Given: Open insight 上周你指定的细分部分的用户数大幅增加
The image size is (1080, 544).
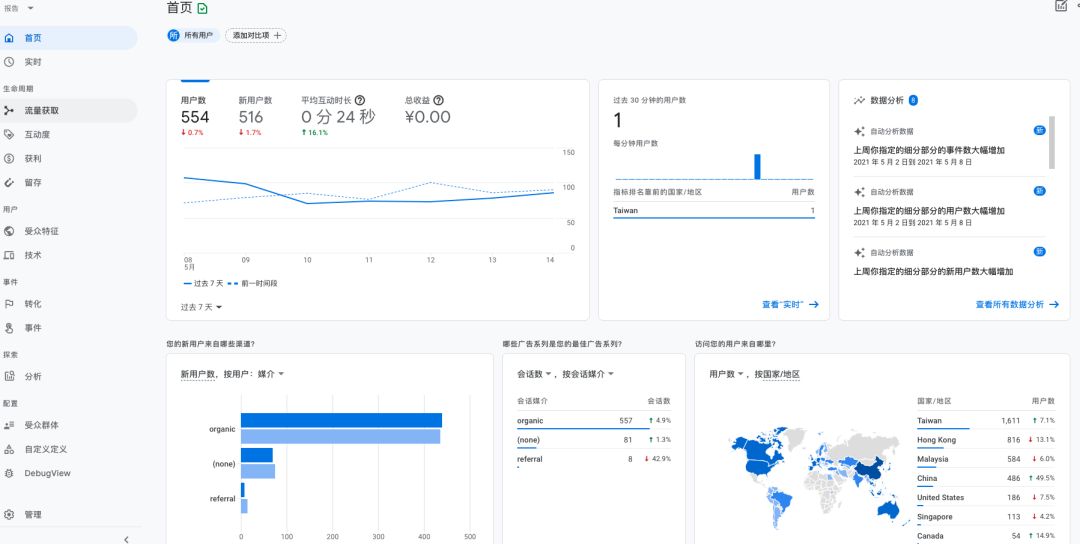Looking at the screenshot, I should coord(929,211).
